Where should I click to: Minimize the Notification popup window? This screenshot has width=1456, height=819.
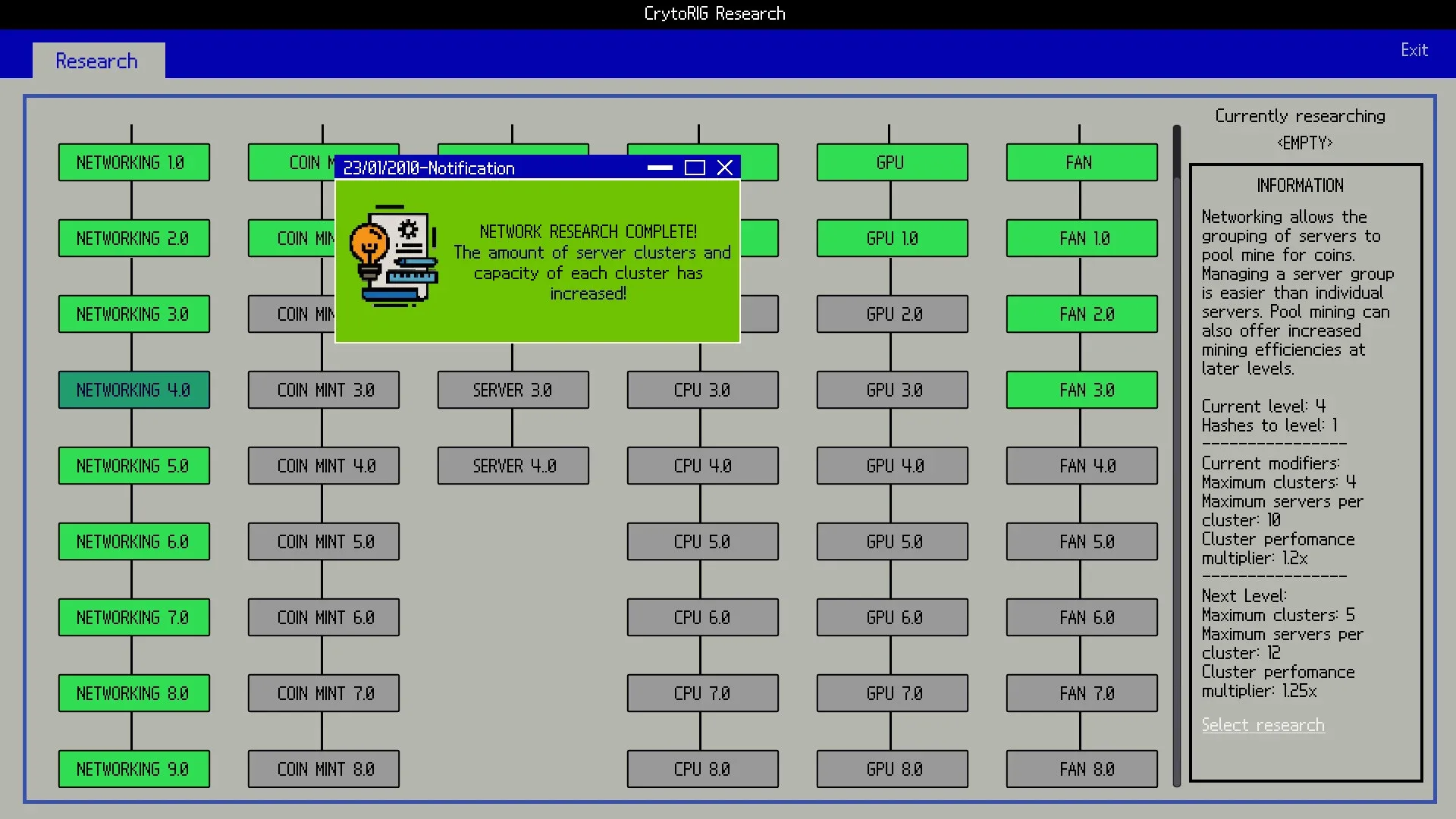(660, 168)
